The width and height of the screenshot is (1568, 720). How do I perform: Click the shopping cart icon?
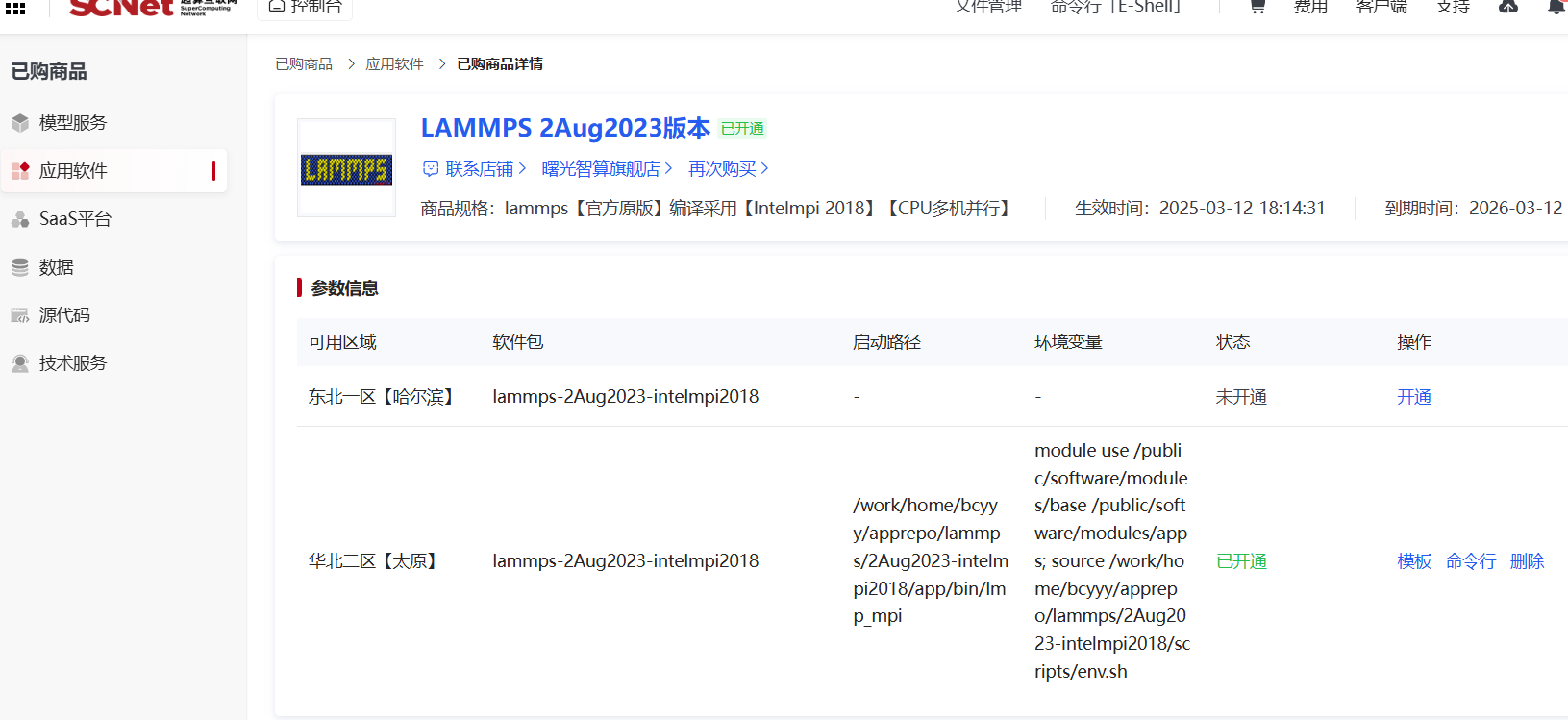coord(1257,7)
